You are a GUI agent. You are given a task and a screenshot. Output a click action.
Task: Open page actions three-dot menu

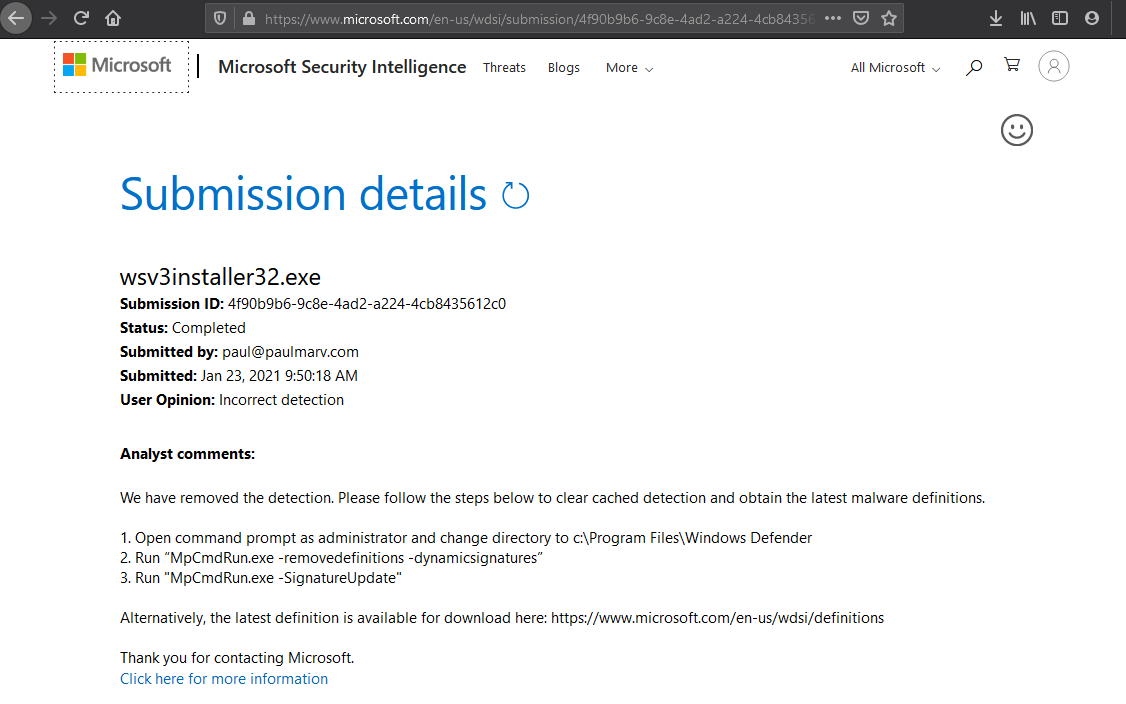833,18
